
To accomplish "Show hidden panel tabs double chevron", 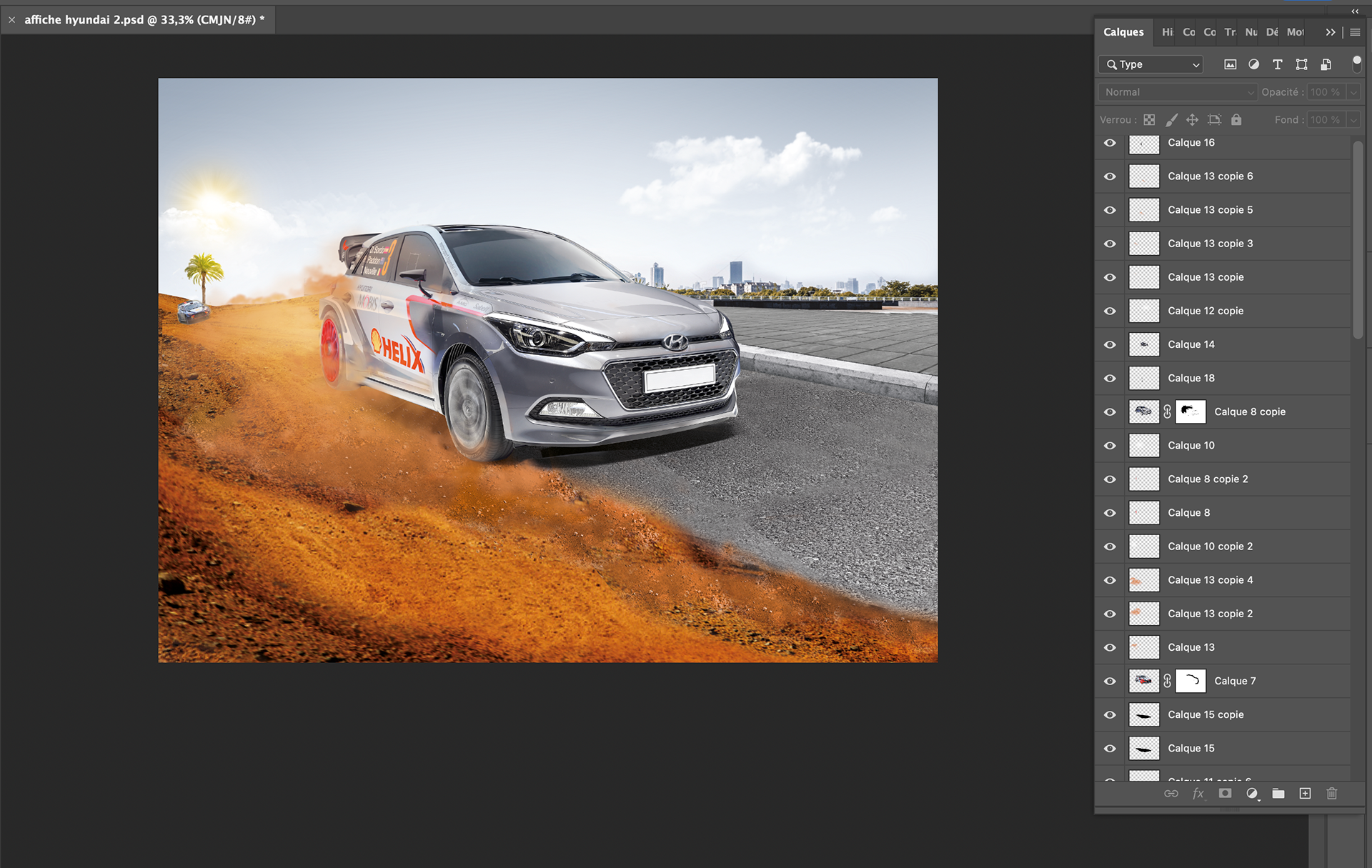I will (x=1330, y=32).
